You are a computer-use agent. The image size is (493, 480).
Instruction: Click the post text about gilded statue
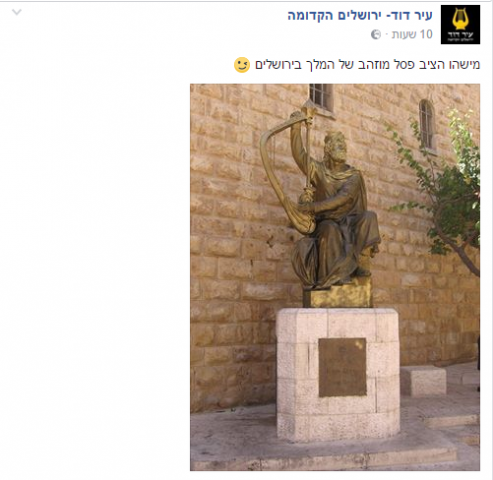367,65
